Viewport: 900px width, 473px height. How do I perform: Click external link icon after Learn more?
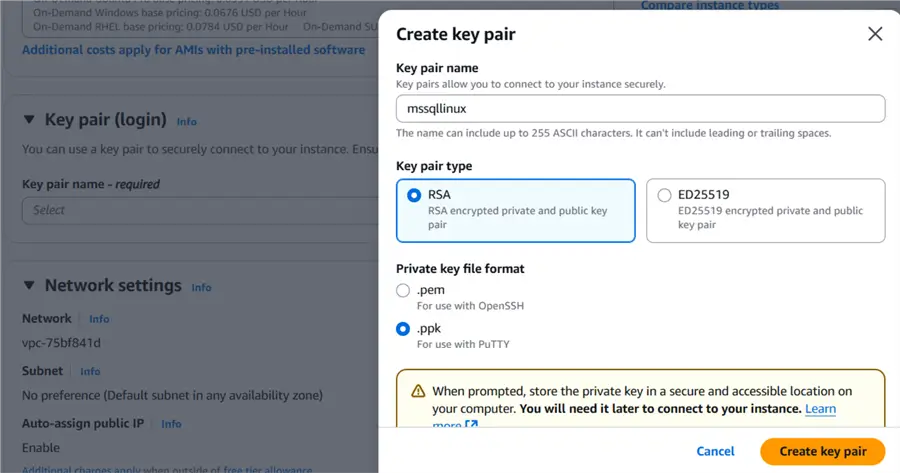(471, 425)
